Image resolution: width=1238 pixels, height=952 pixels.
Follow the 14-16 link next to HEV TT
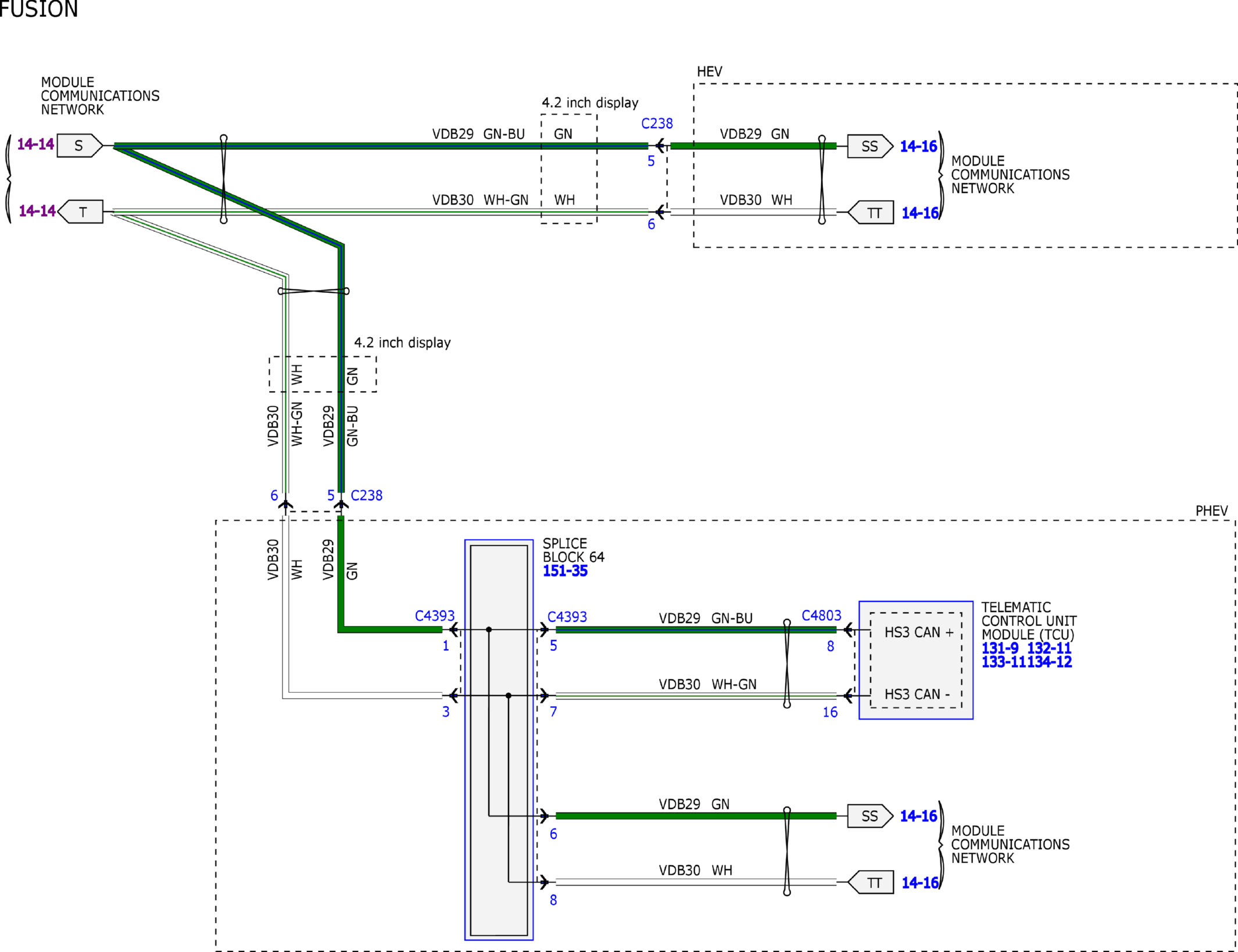click(x=920, y=213)
